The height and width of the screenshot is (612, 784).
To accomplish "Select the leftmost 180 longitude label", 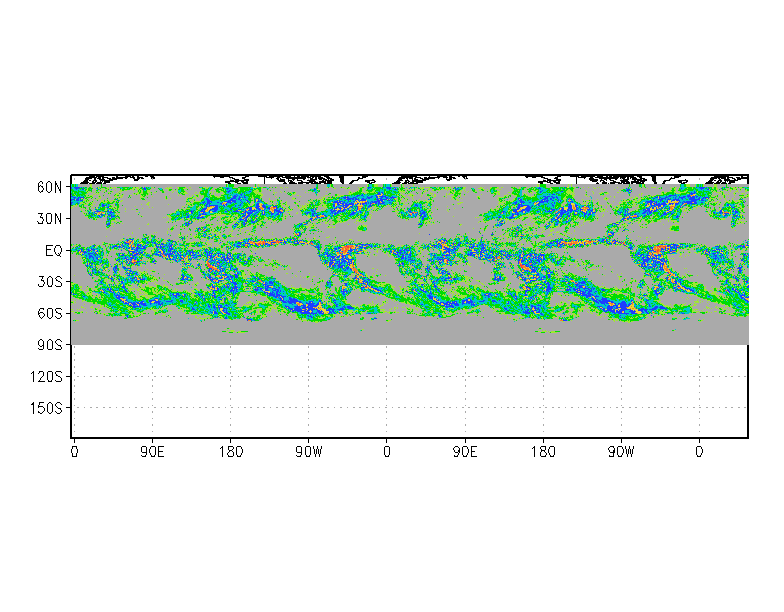I will 230,452.
